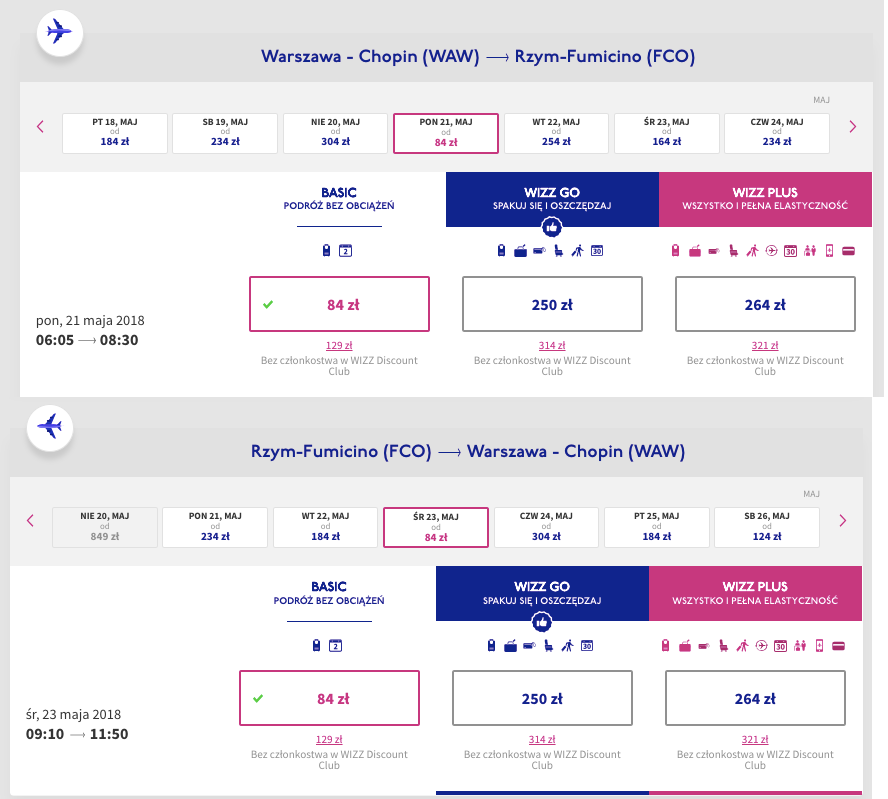Click the seat icon under return WIZZ GO

[x=548, y=646]
